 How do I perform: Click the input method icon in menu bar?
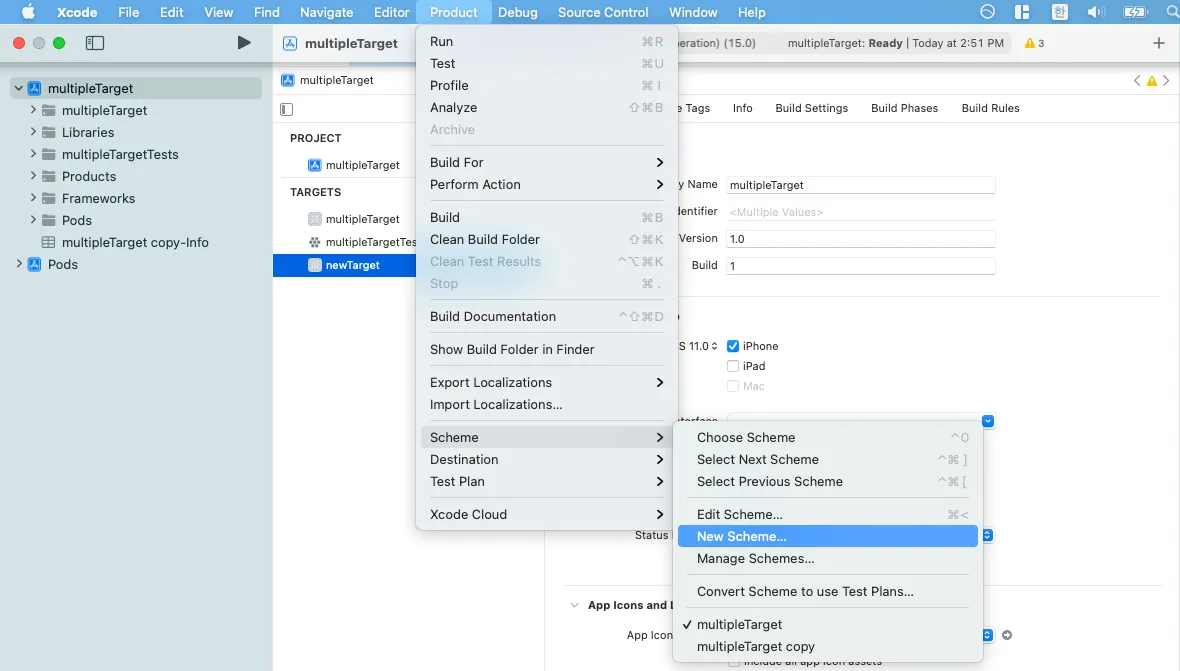(1060, 12)
